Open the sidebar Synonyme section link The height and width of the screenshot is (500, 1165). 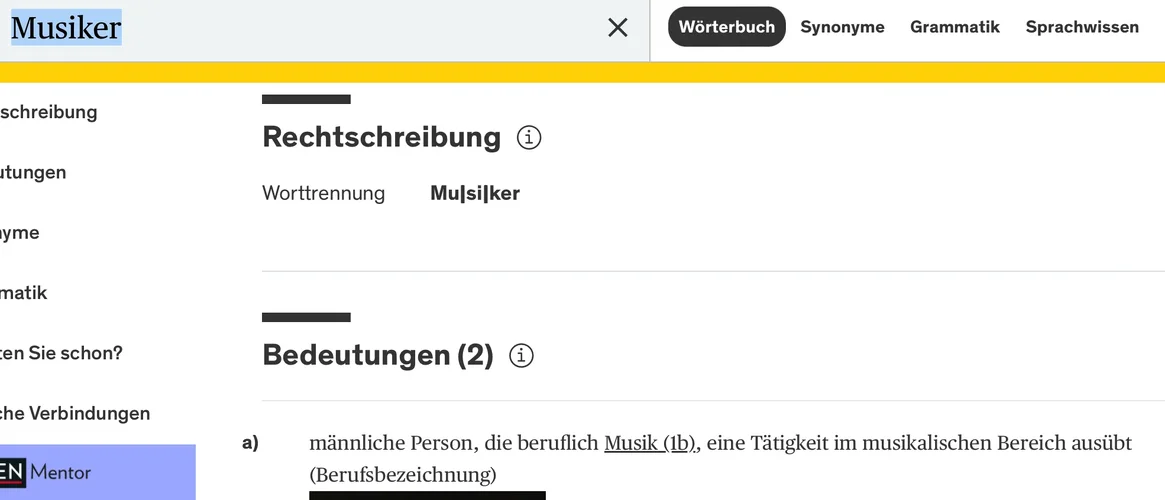pyautogui.click(x=20, y=233)
